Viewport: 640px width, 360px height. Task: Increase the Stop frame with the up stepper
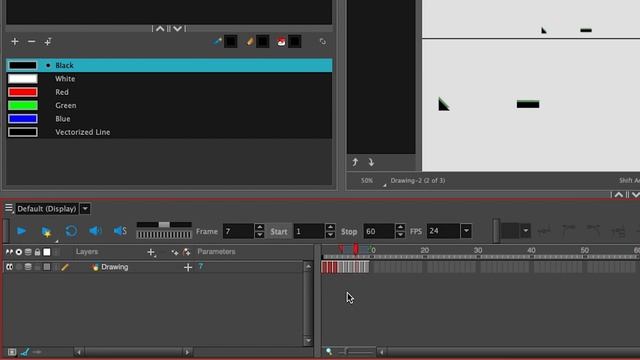pyautogui.click(x=400, y=227)
